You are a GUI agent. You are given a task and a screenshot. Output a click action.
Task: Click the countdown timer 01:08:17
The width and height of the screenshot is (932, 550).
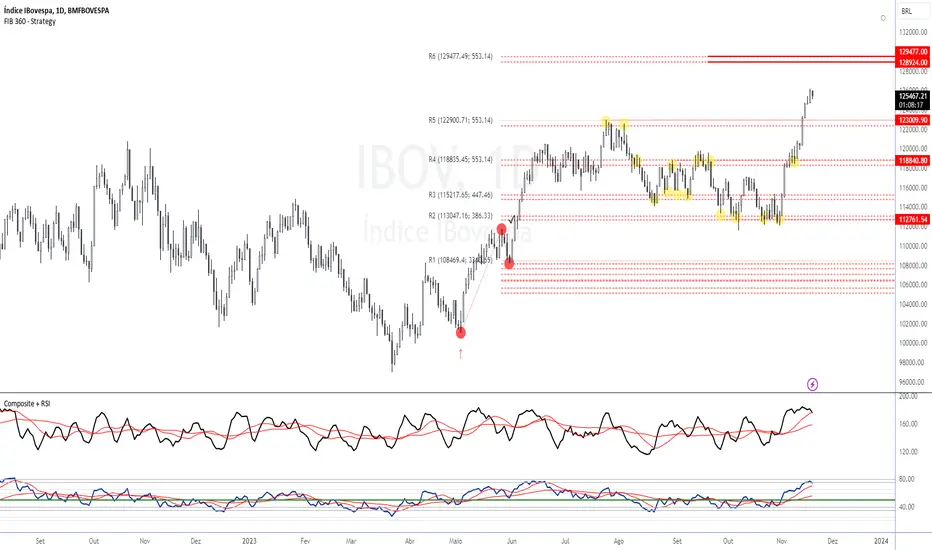911,105
